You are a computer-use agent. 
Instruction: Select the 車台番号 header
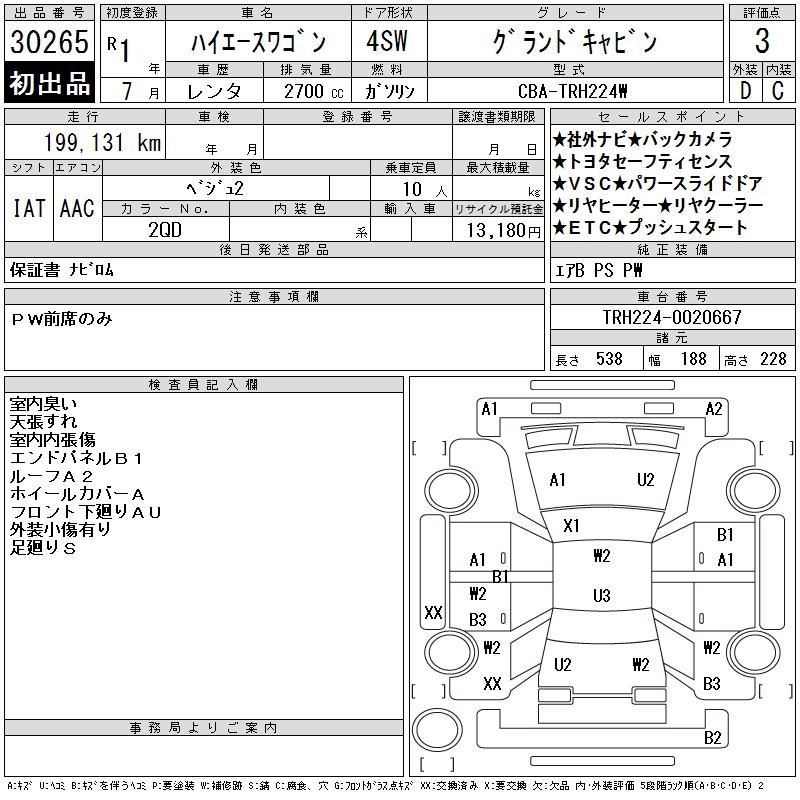point(672,296)
